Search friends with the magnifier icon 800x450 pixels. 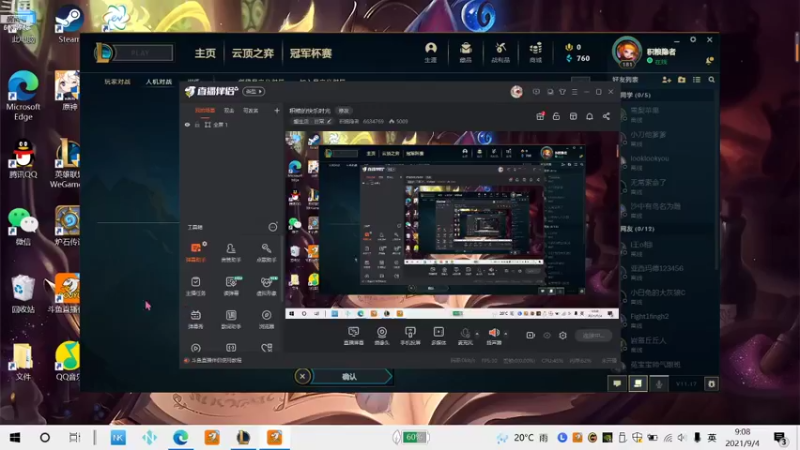click(x=711, y=80)
